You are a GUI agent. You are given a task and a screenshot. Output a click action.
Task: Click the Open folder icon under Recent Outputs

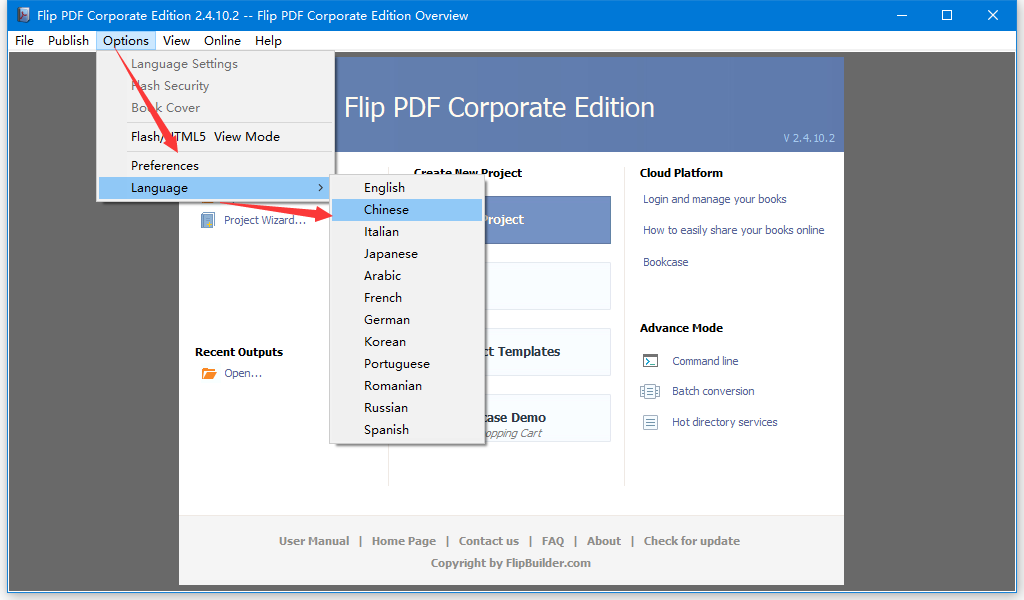click(x=209, y=373)
